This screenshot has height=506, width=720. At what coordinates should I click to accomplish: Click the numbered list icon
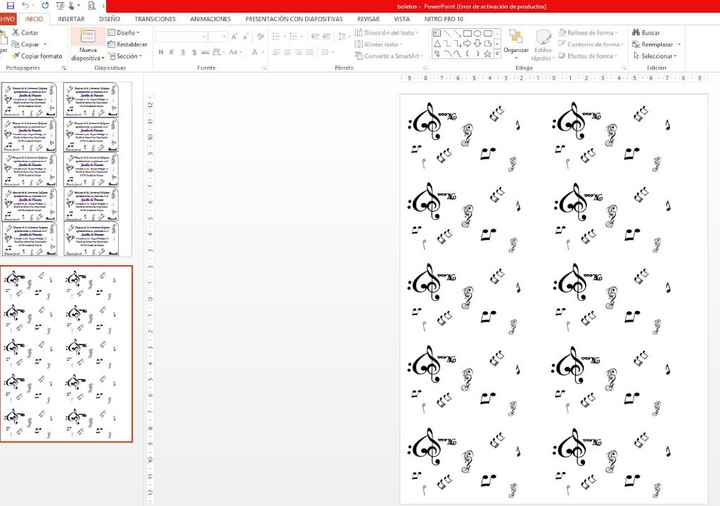[x=295, y=36]
